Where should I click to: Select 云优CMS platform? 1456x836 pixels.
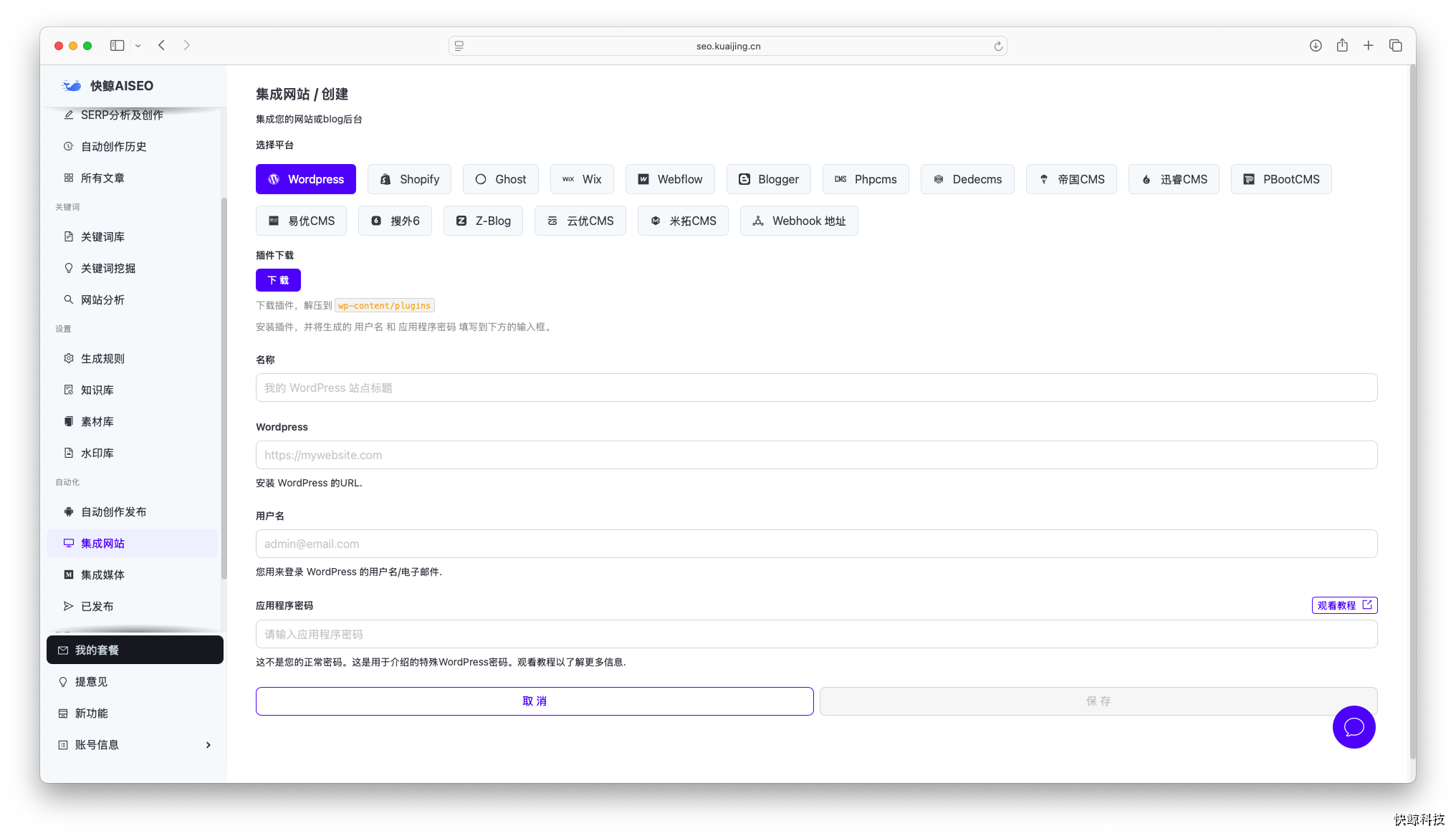[580, 221]
